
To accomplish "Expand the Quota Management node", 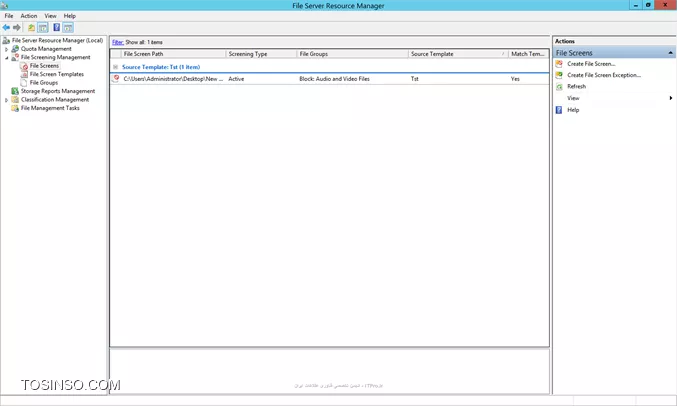I will [6, 49].
